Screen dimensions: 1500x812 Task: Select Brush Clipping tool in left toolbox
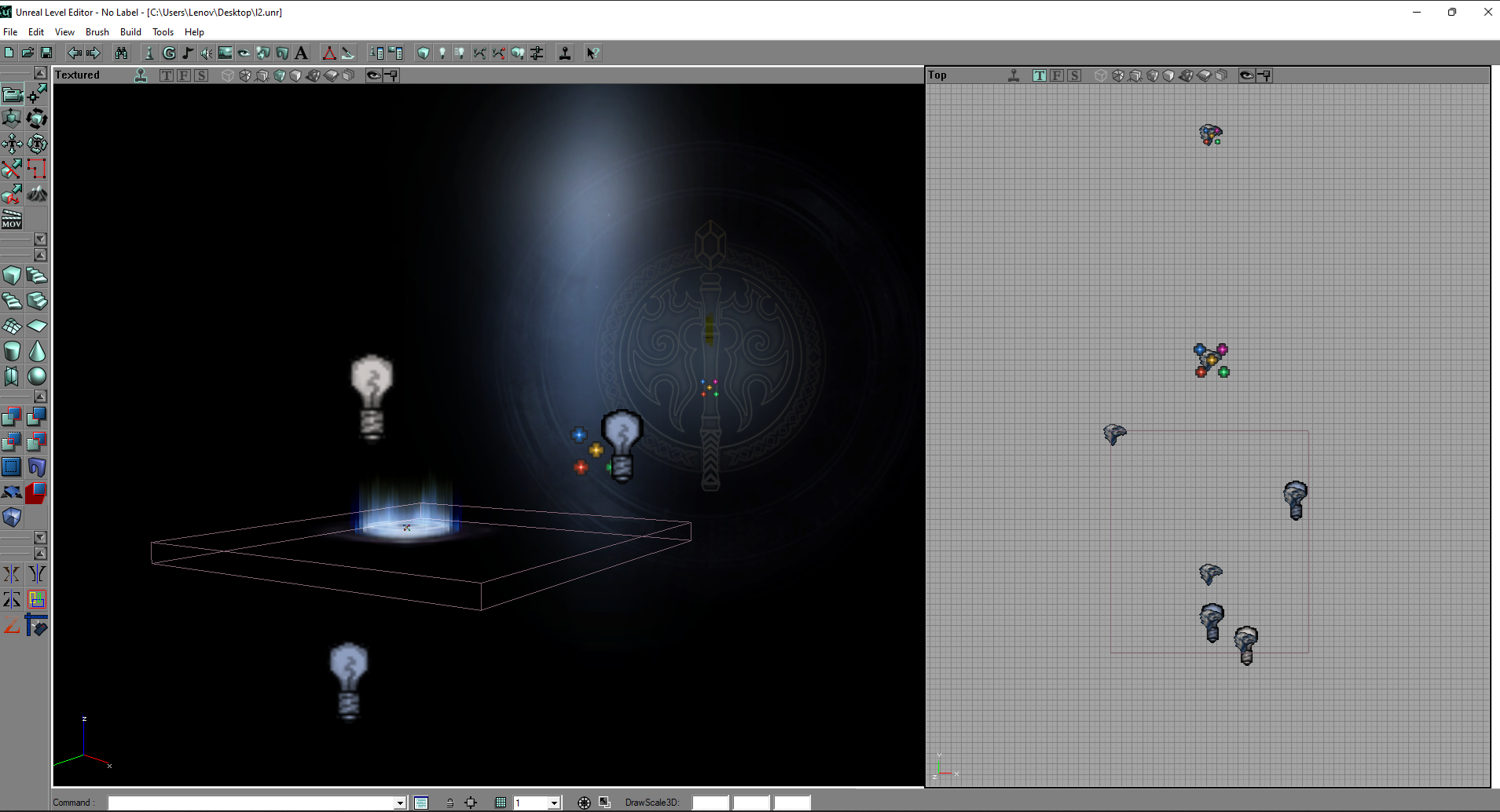coord(12,170)
